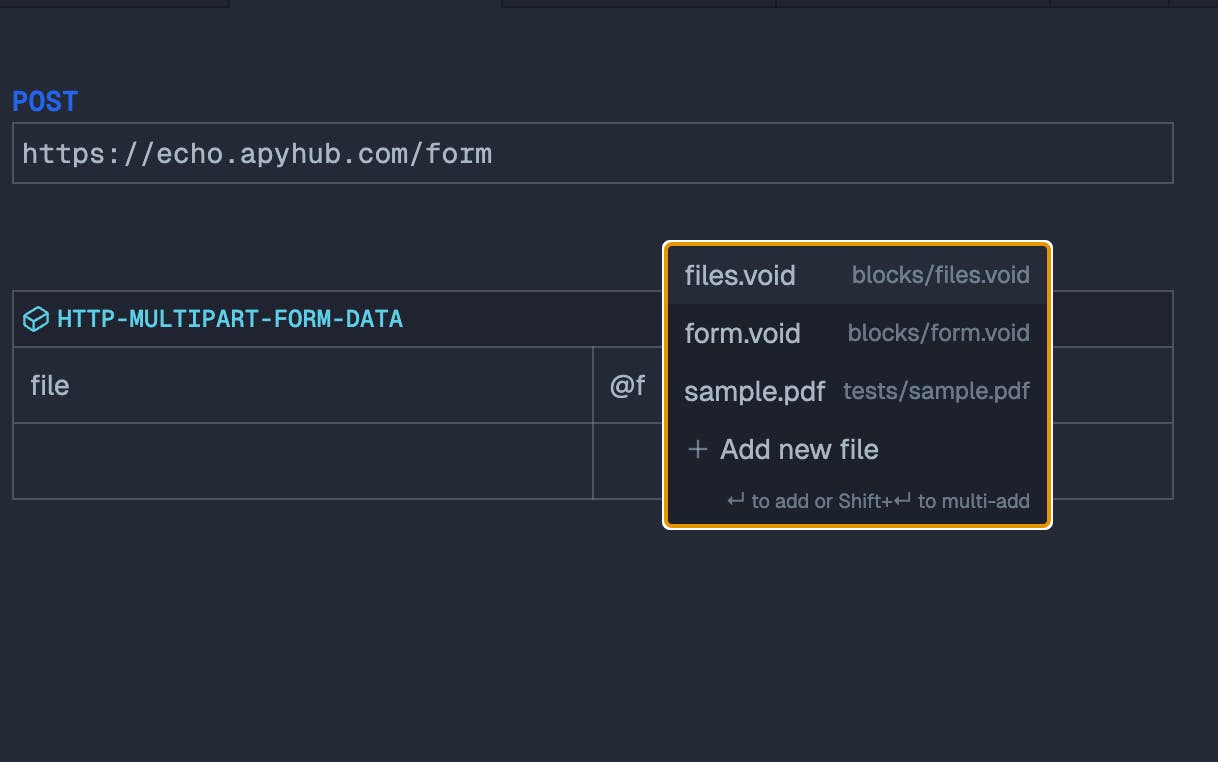Choose form.void in the suggestion list
The width and height of the screenshot is (1218, 762).
coord(742,333)
